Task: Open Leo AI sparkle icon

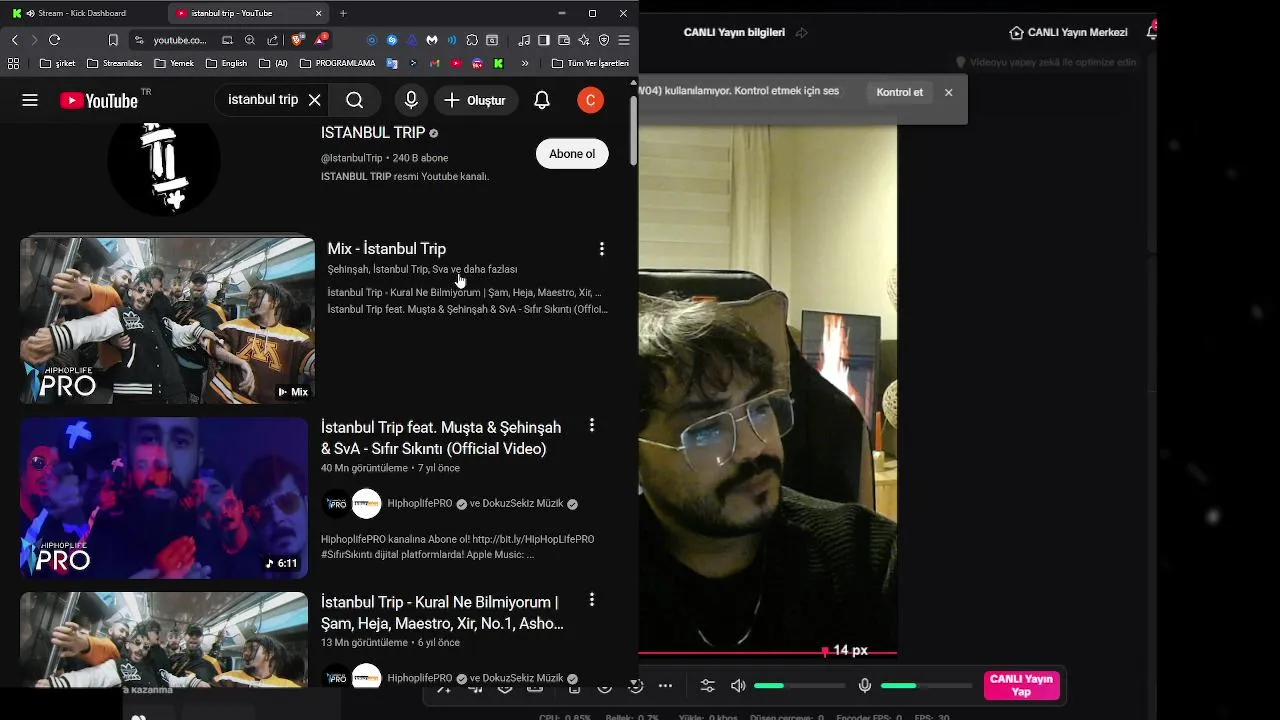Action: [x=584, y=40]
